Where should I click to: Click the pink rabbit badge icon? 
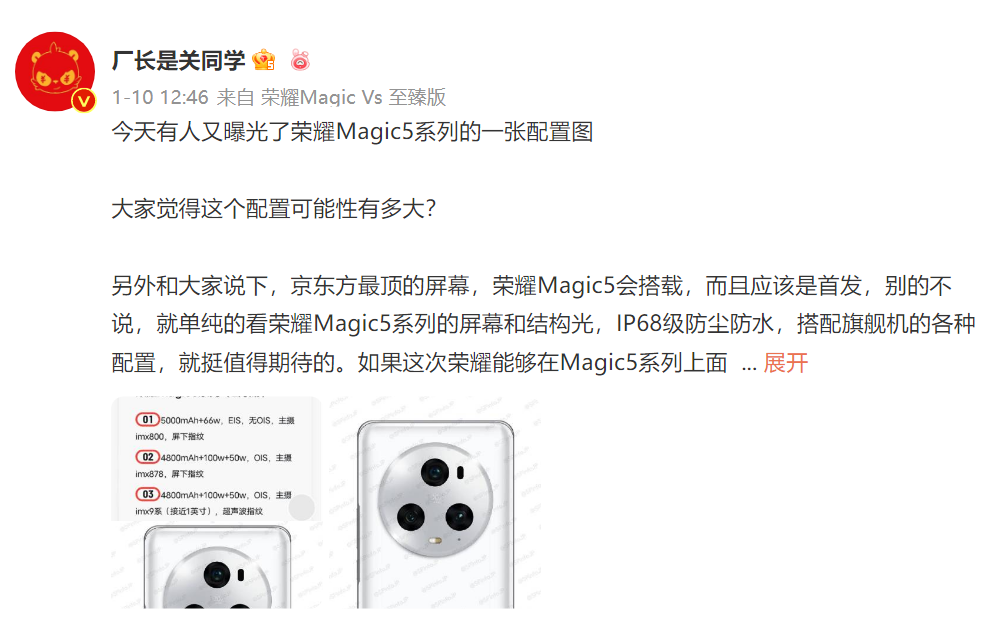coord(300,60)
